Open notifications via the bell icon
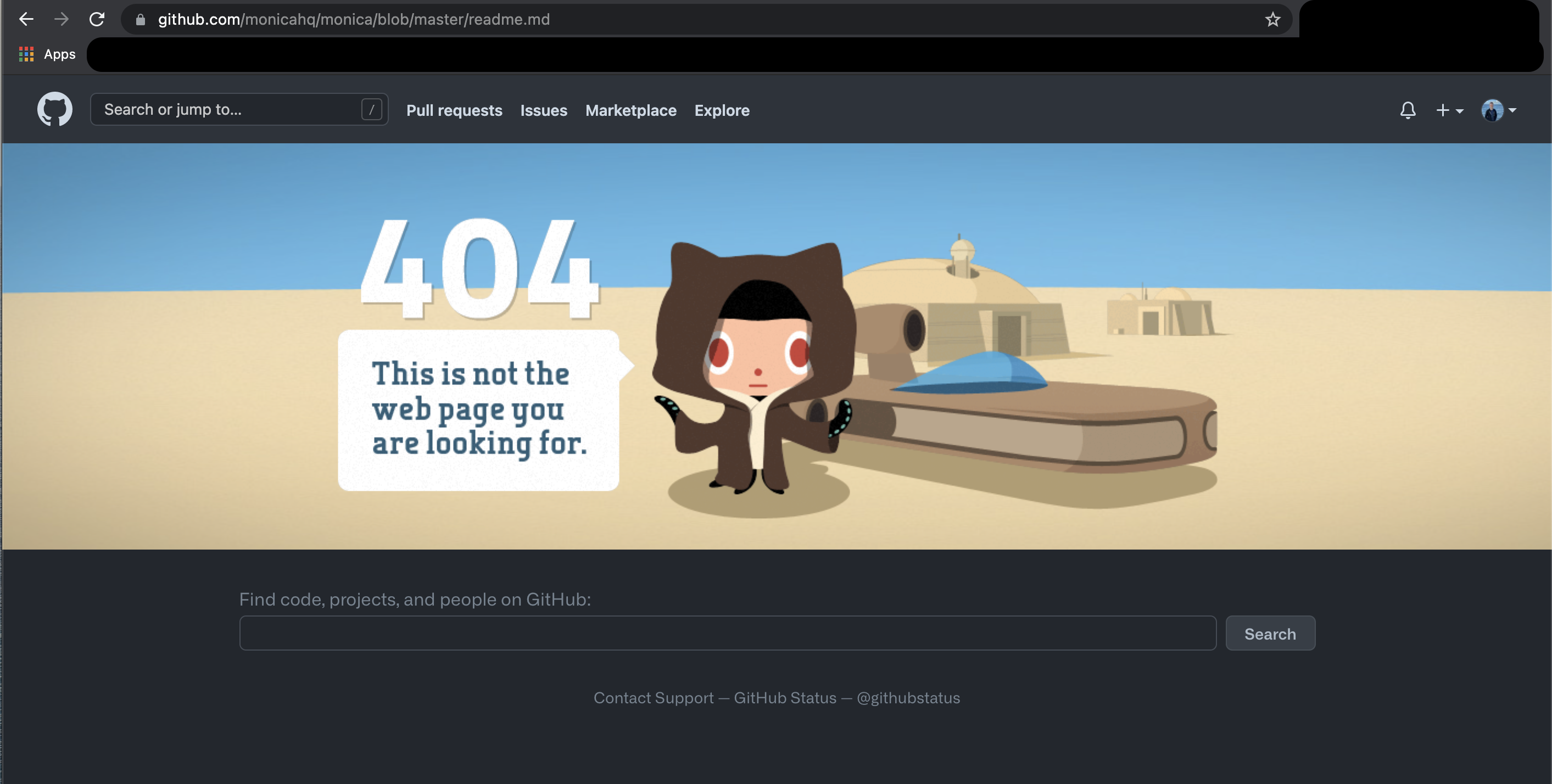Image resolution: width=1552 pixels, height=784 pixels. click(1408, 110)
